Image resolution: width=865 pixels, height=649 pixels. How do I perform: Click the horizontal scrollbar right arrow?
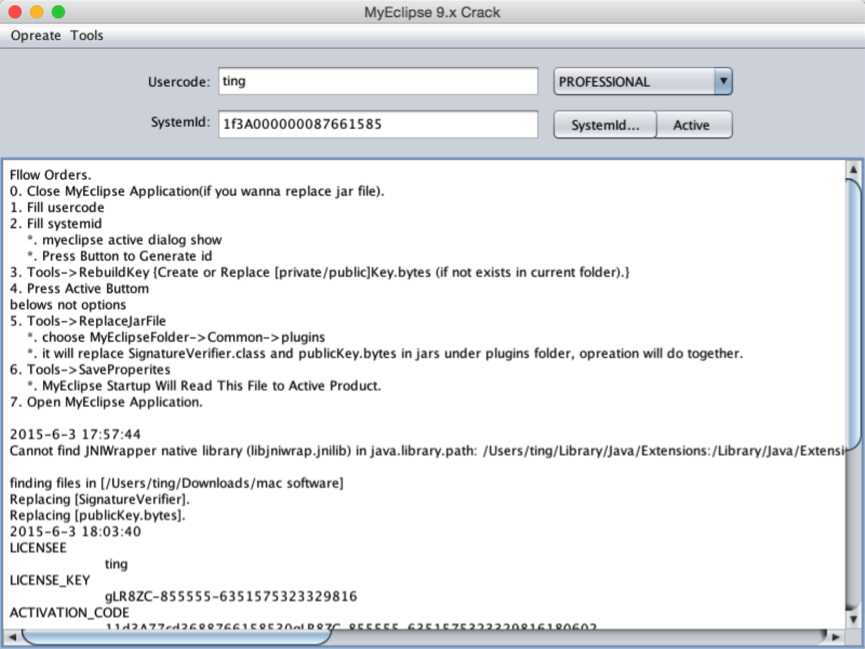pos(836,637)
